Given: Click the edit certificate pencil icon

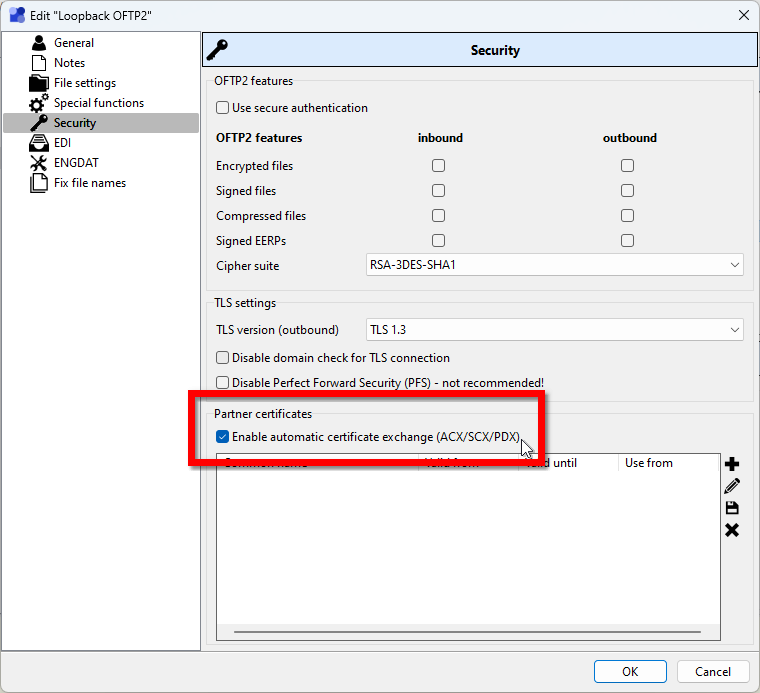Looking at the screenshot, I should 732,486.
